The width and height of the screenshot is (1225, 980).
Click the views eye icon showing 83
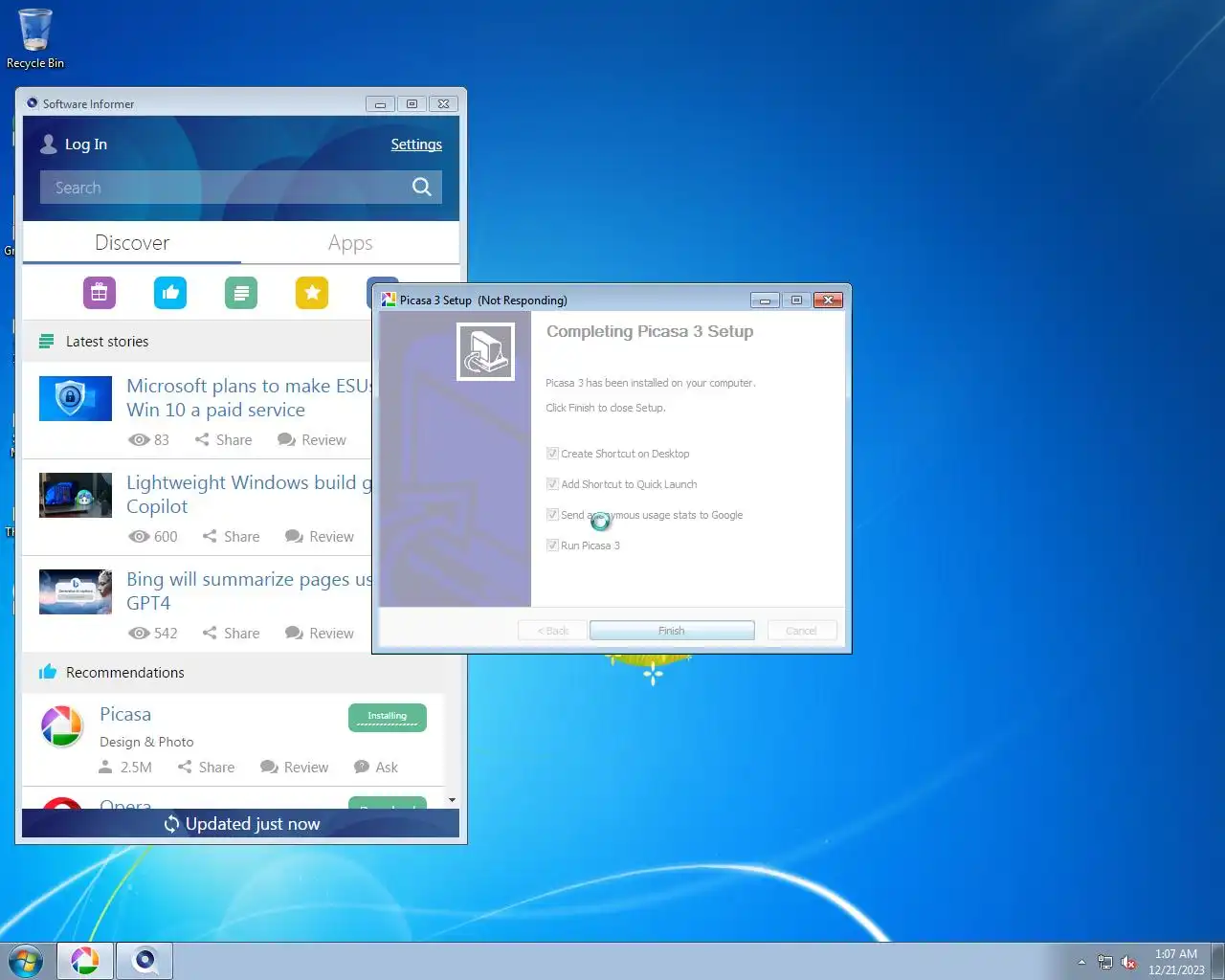pyautogui.click(x=139, y=440)
